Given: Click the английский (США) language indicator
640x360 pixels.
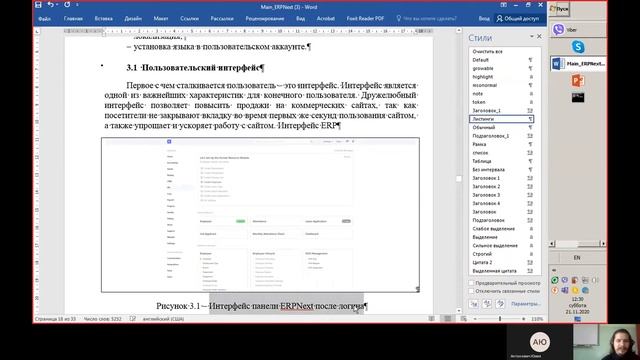Looking at the screenshot, I should pyautogui.click(x=163, y=319).
